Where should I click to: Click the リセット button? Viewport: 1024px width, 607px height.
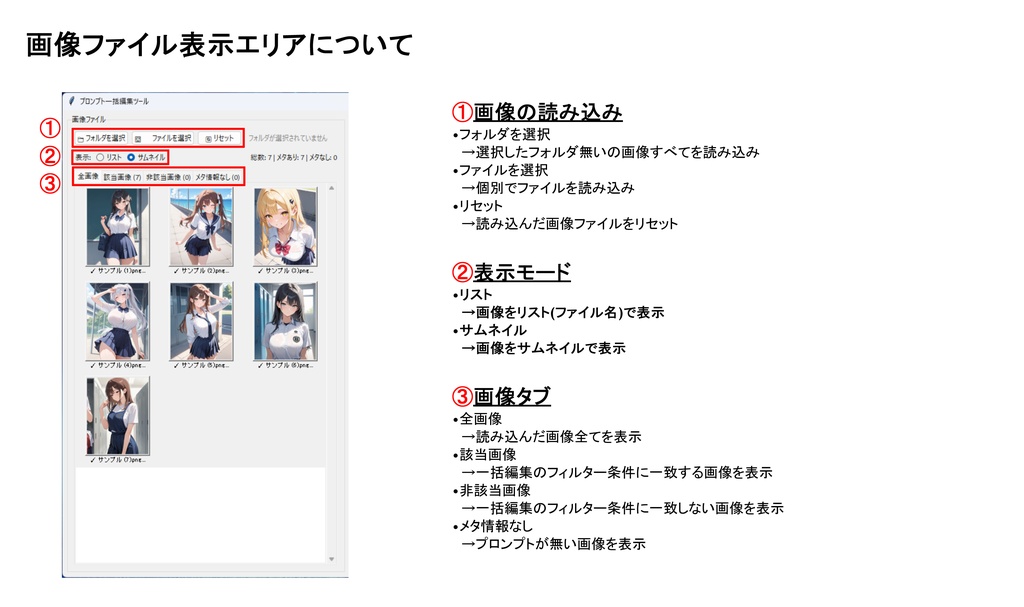point(219,138)
